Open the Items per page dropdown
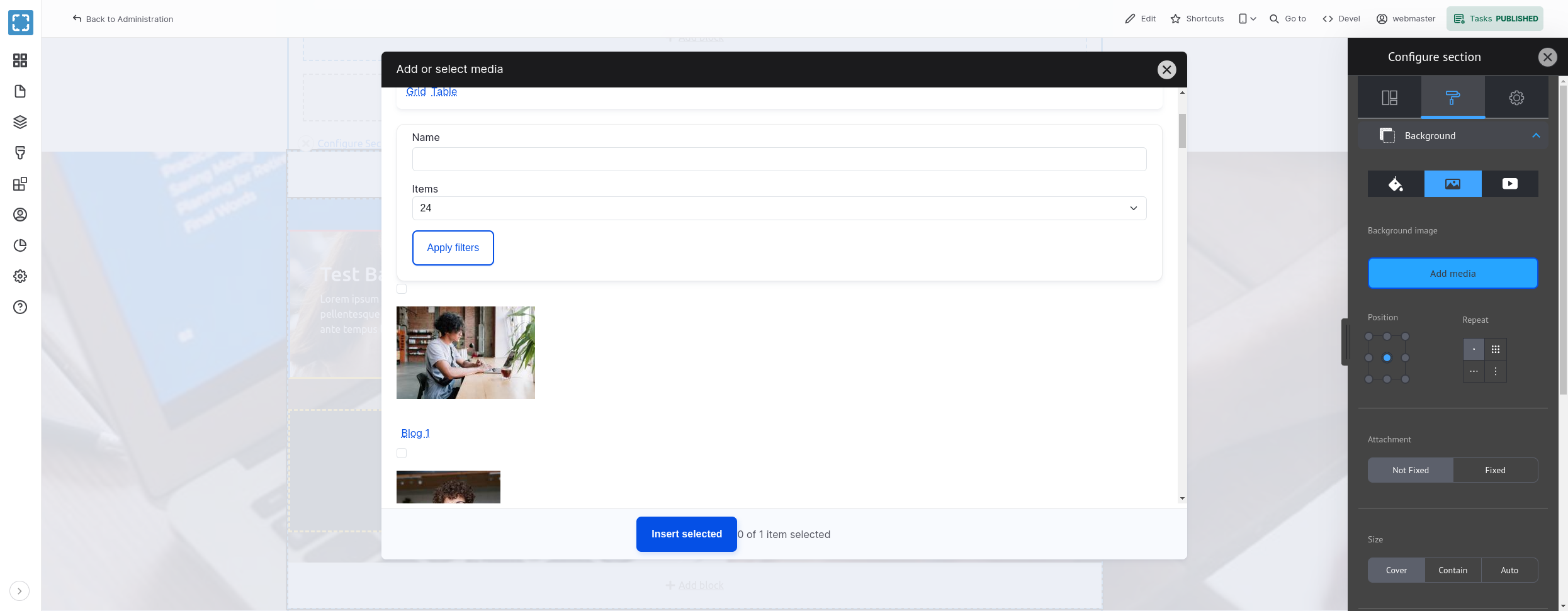This screenshot has height=611, width=1568. click(779, 208)
